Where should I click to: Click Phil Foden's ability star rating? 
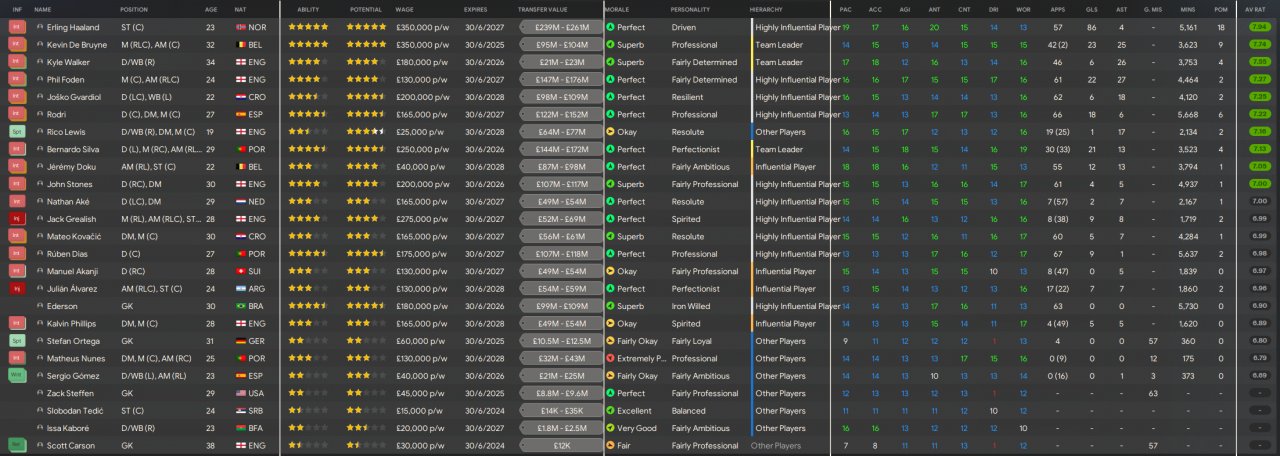pyautogui.click(x=308, y=80)
